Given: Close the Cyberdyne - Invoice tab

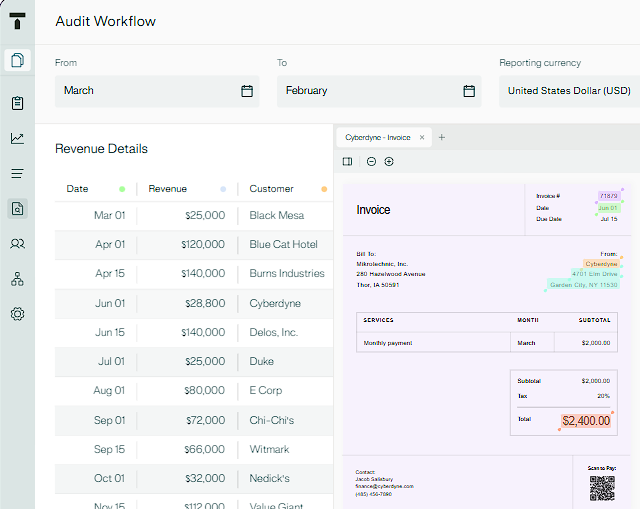Looking at the screenshot, I should [x=422, y=137].
